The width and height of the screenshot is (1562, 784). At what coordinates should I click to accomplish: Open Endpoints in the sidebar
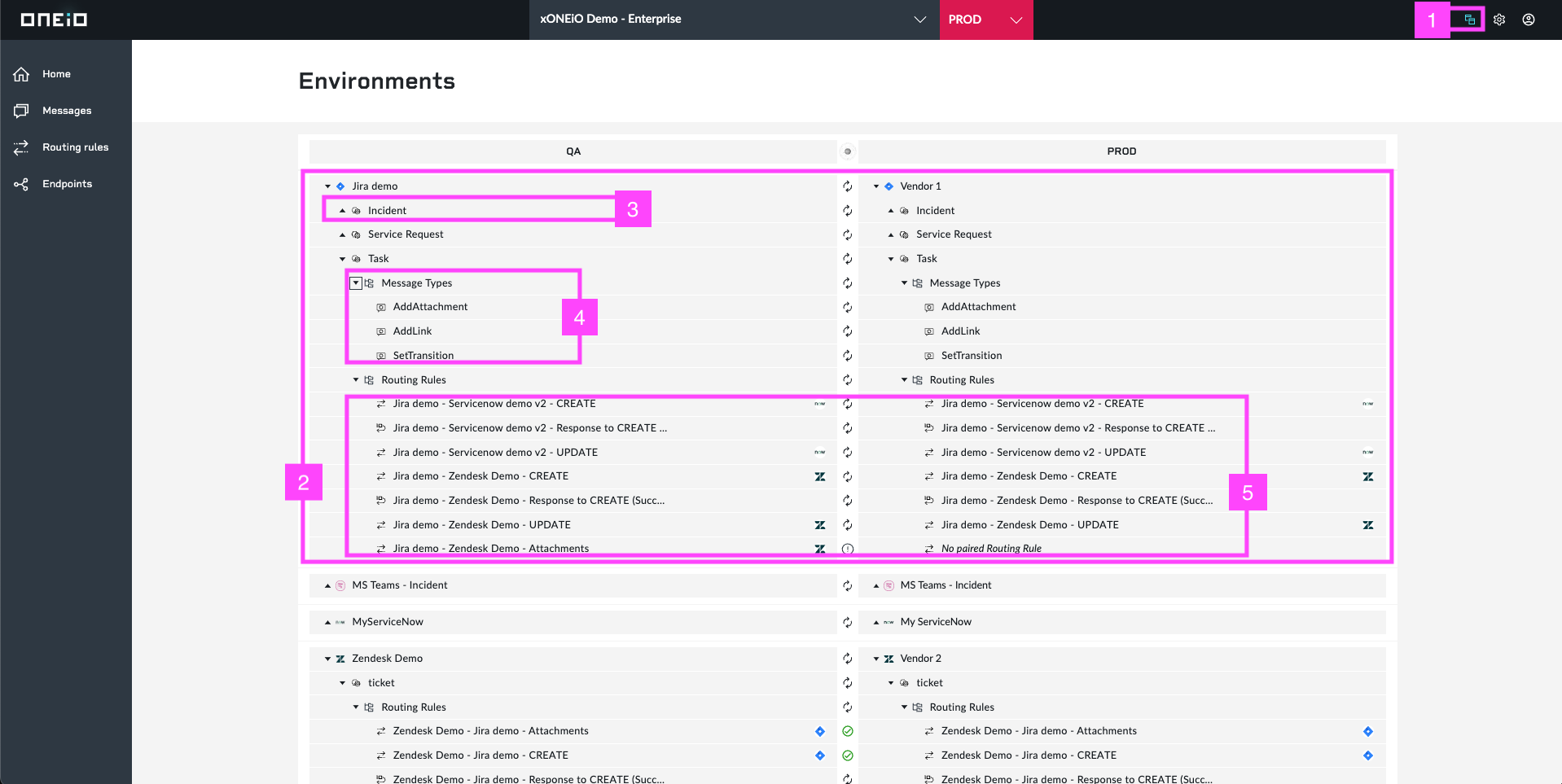[x=66, y=184]
